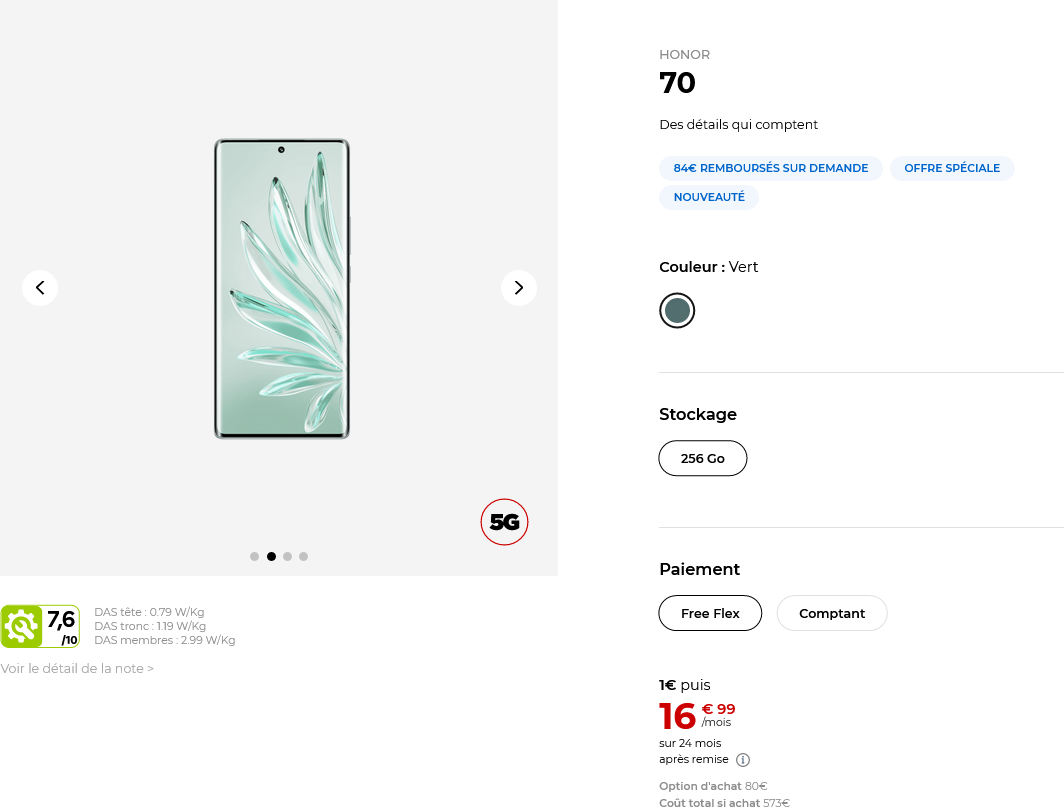This screenshot has height=810, width=1064.
Task: Click the HONOR brand name
Action: [684, 55]
